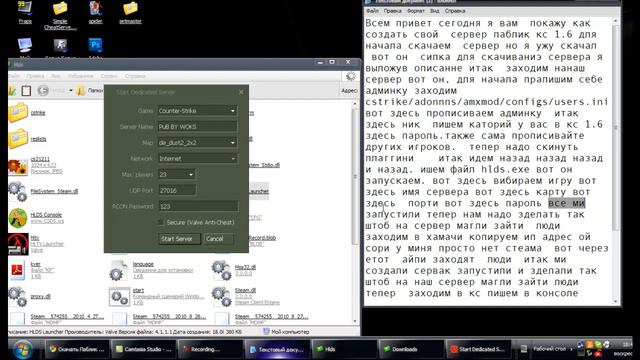Screen dimensions: 640x360
Task: Click the Notepad scroll down arrow
Action: [x=616, y=301]
